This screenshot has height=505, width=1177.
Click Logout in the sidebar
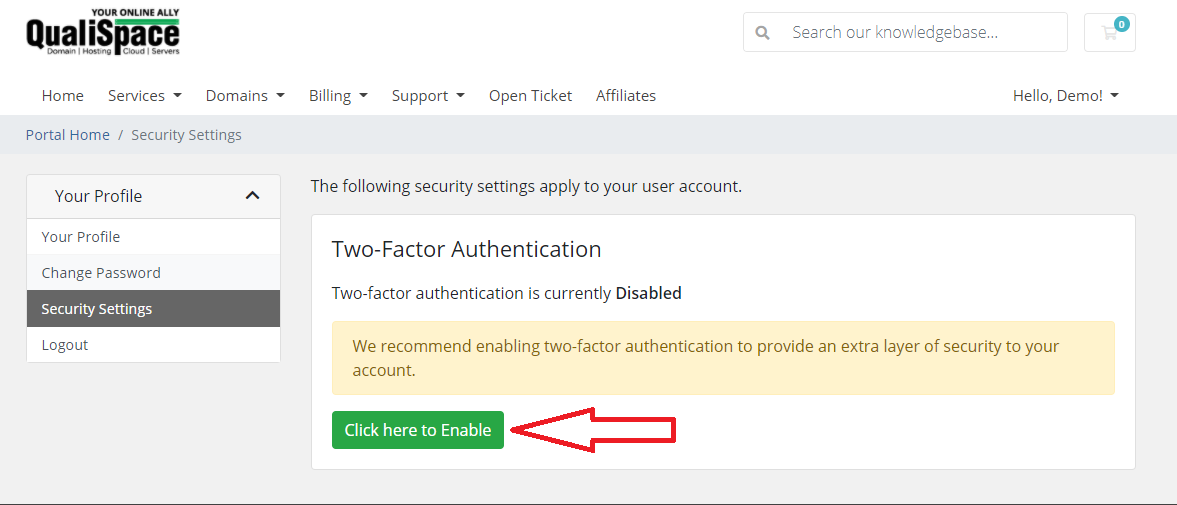tap(65, 345)
